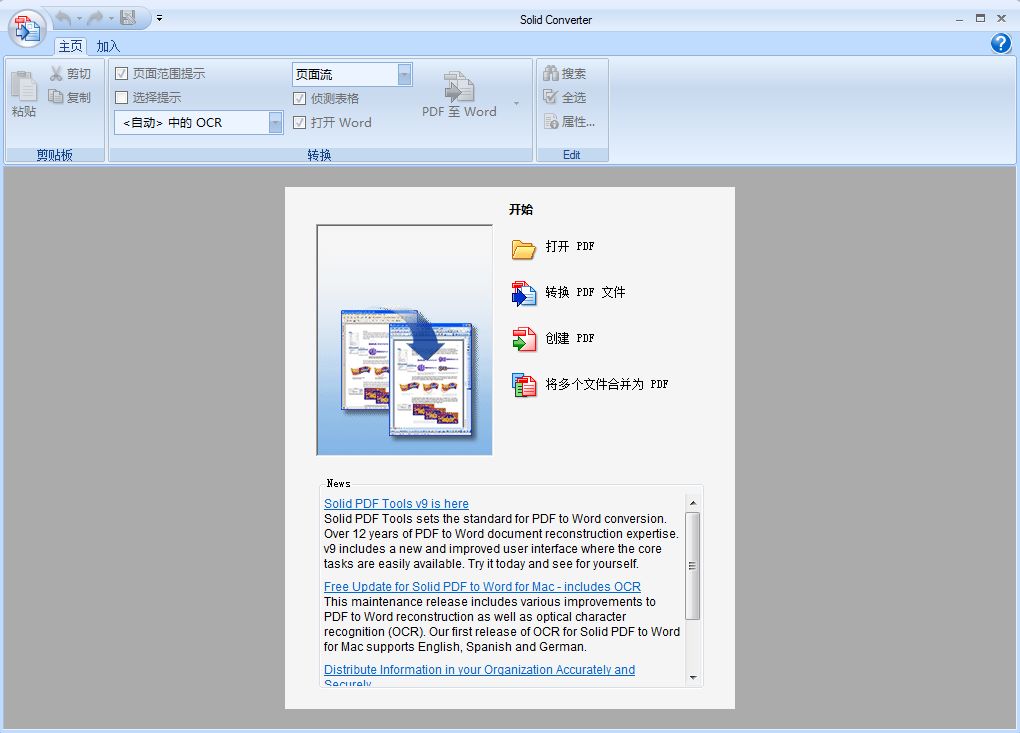Viewport: 1020px width, 733px height.
Task: Click the 转换 group label
Action: point(319,155)
